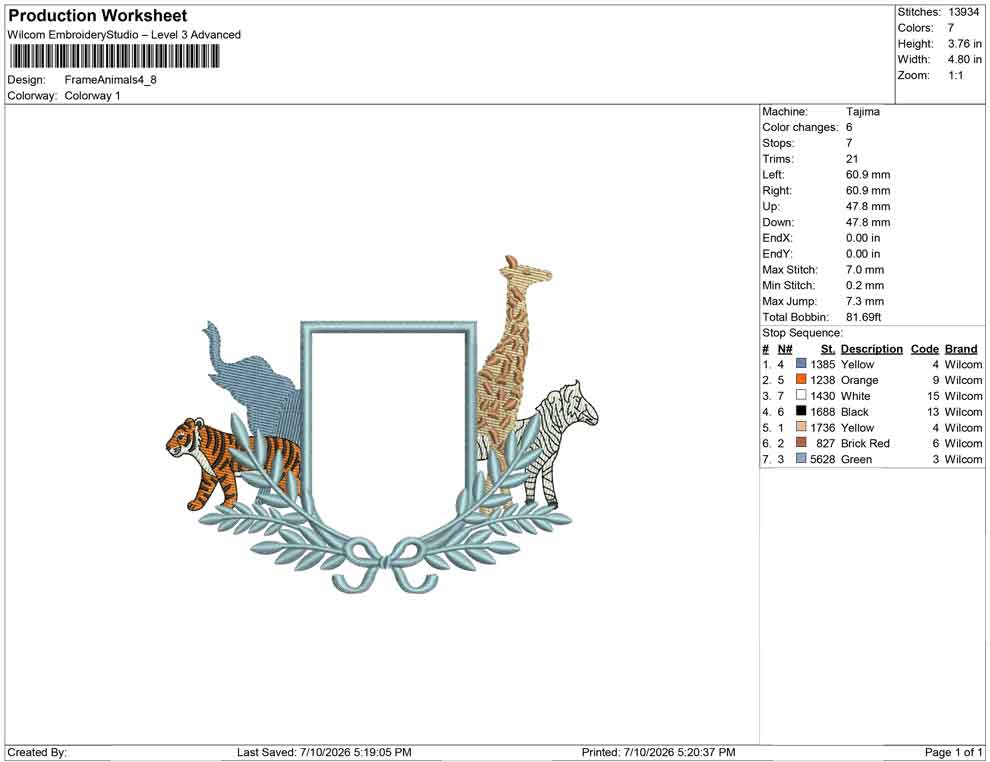Click the St. column header

click(828, 348)
